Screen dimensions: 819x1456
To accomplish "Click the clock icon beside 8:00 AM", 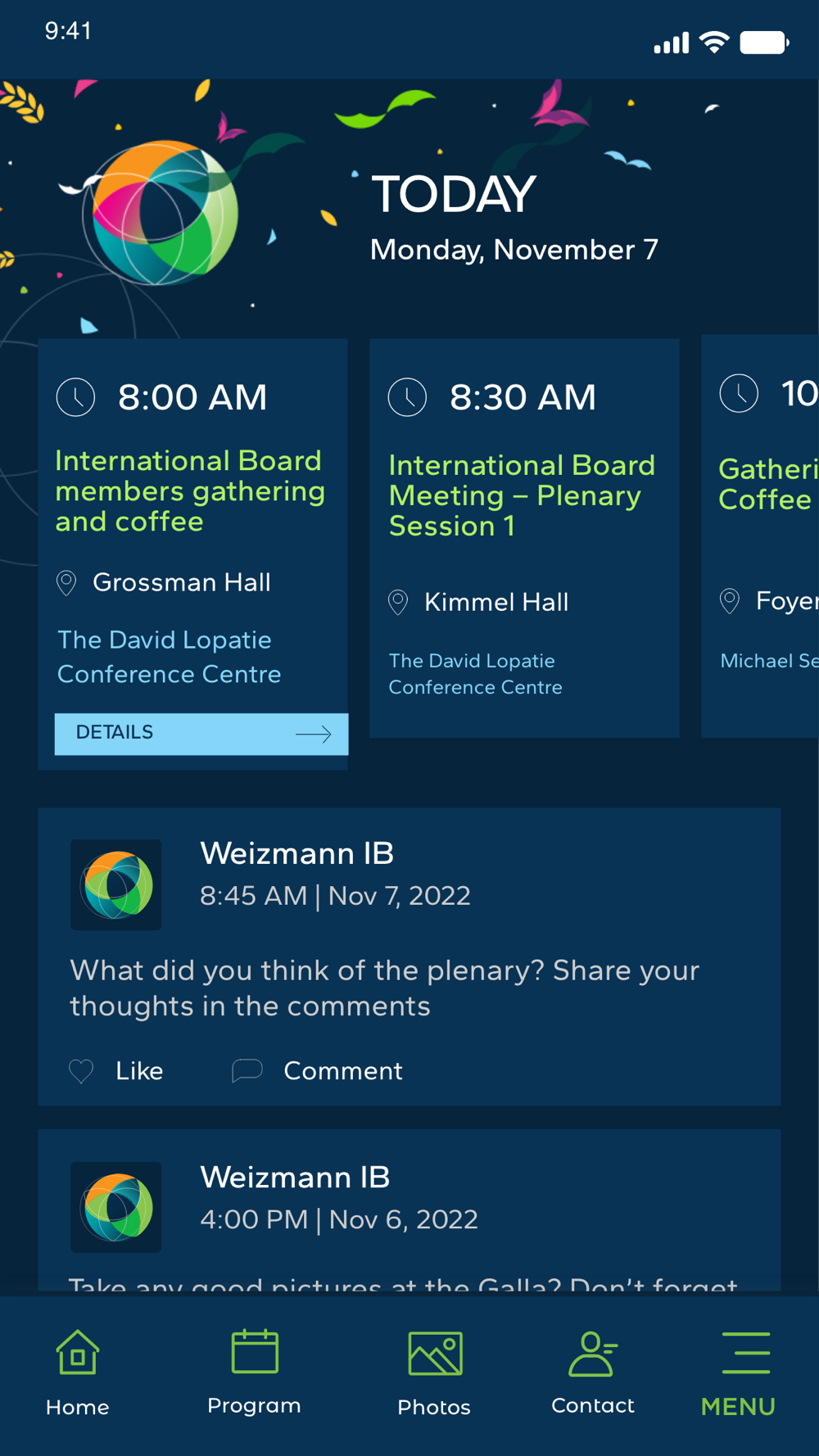I will (x=75, y=397).
